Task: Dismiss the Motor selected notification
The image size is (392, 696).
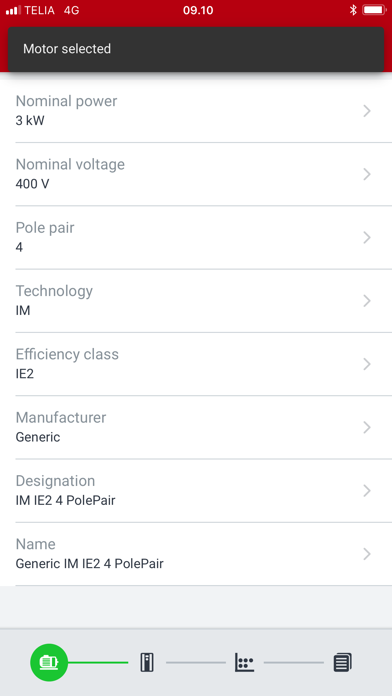Action: point(196,49)
